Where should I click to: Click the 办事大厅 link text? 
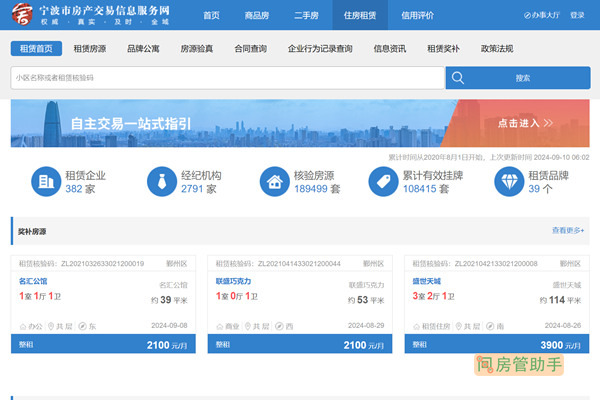tap(546, 15)
